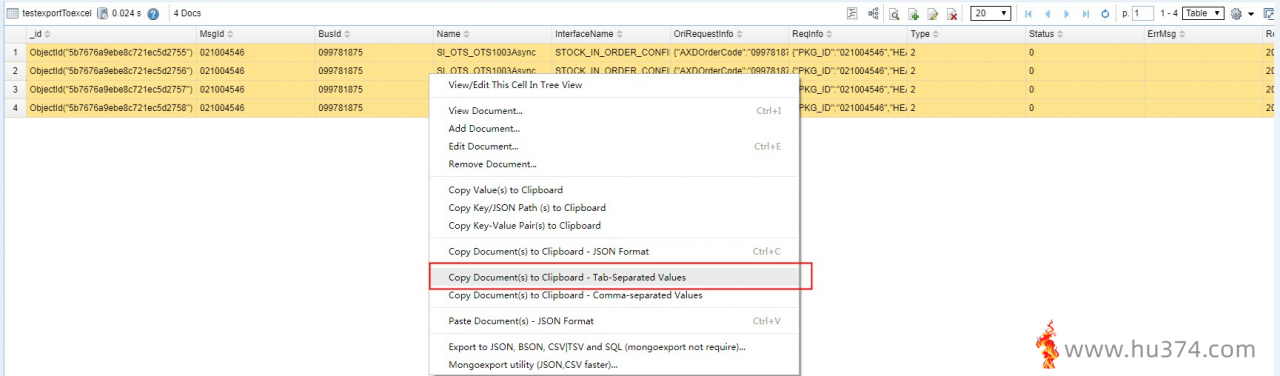Choose Export to JSON, BSON, CSV|TSV and SQL
This screenshot has height=376, width=1280.
(614, 347)
